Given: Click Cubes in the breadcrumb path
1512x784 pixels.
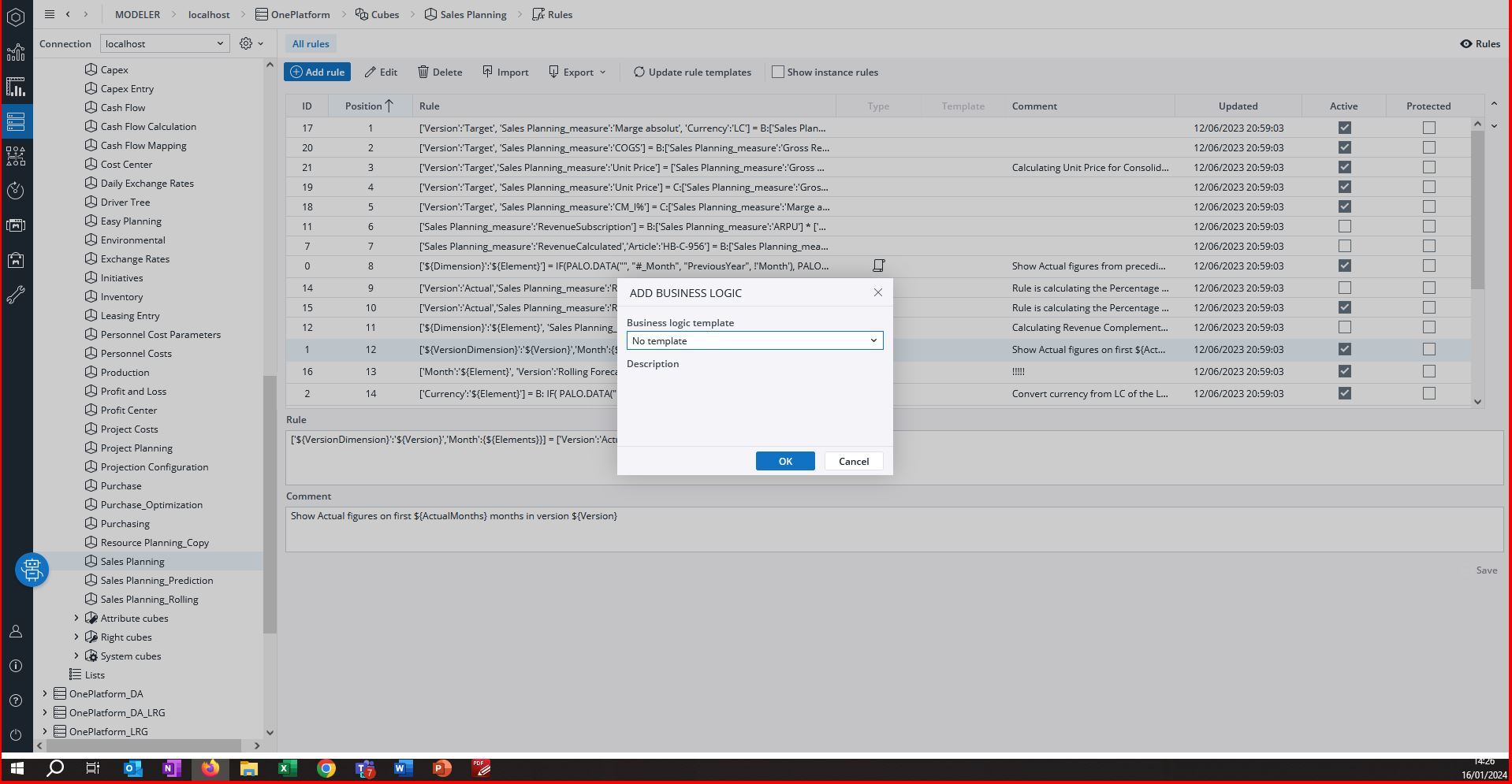Looking at the screenshot, I should click(377, 14).
